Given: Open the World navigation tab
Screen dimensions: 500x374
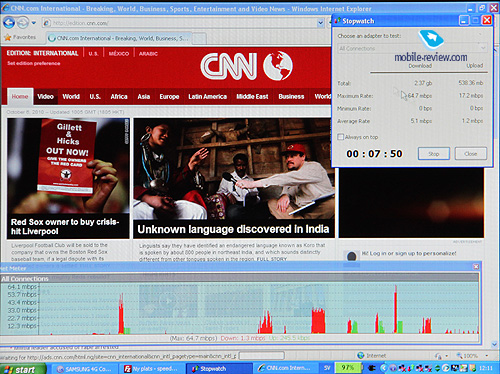Looking at the screenshot, I should (x=71, y=97).
